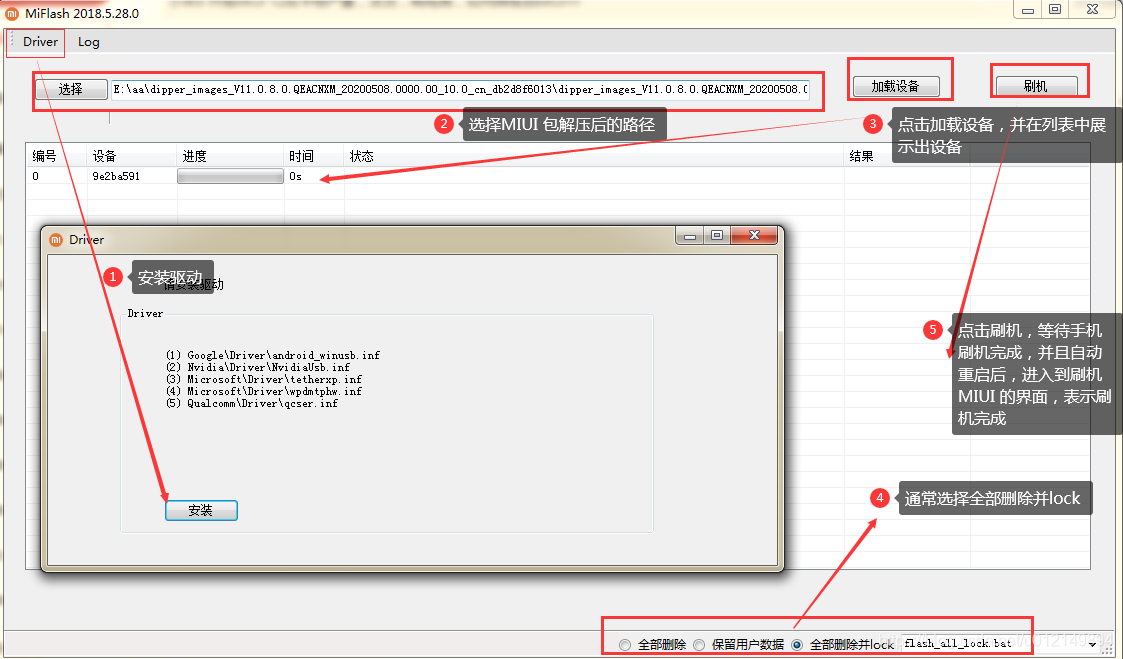Click the Qualcomm\Driver\qcser.inf entry
This screenshot has width=1123, height=659.
(251, 404)
